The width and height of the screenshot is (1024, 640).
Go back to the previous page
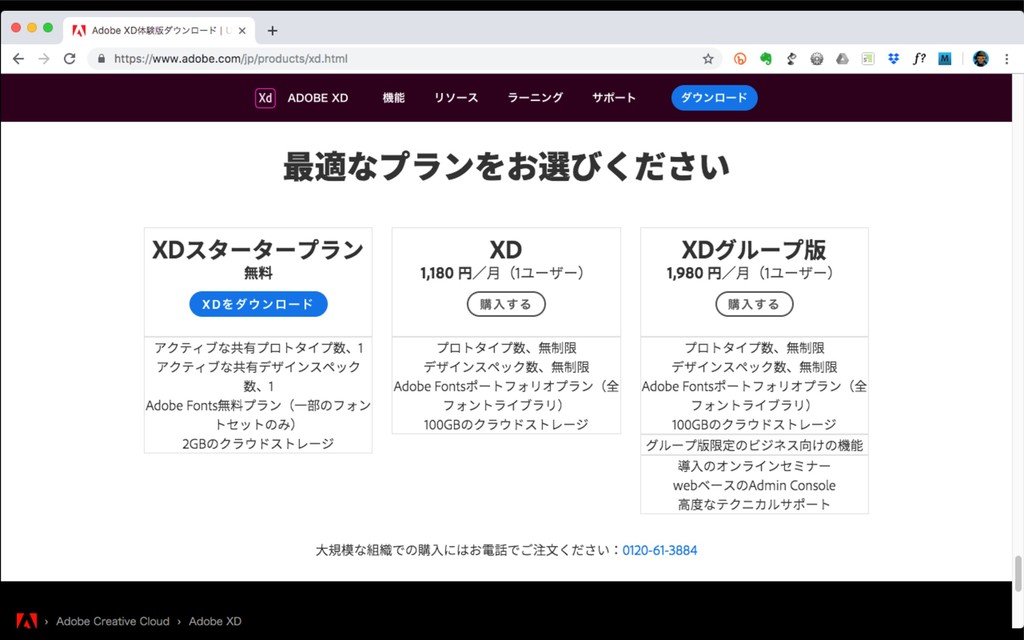[18, 59]
